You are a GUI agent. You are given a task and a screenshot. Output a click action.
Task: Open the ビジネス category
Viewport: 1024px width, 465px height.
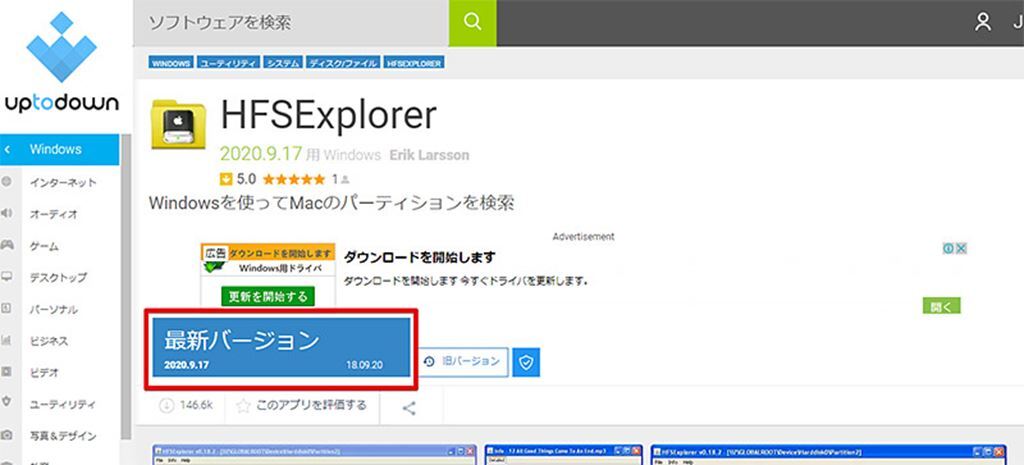(x=49, y=341)
